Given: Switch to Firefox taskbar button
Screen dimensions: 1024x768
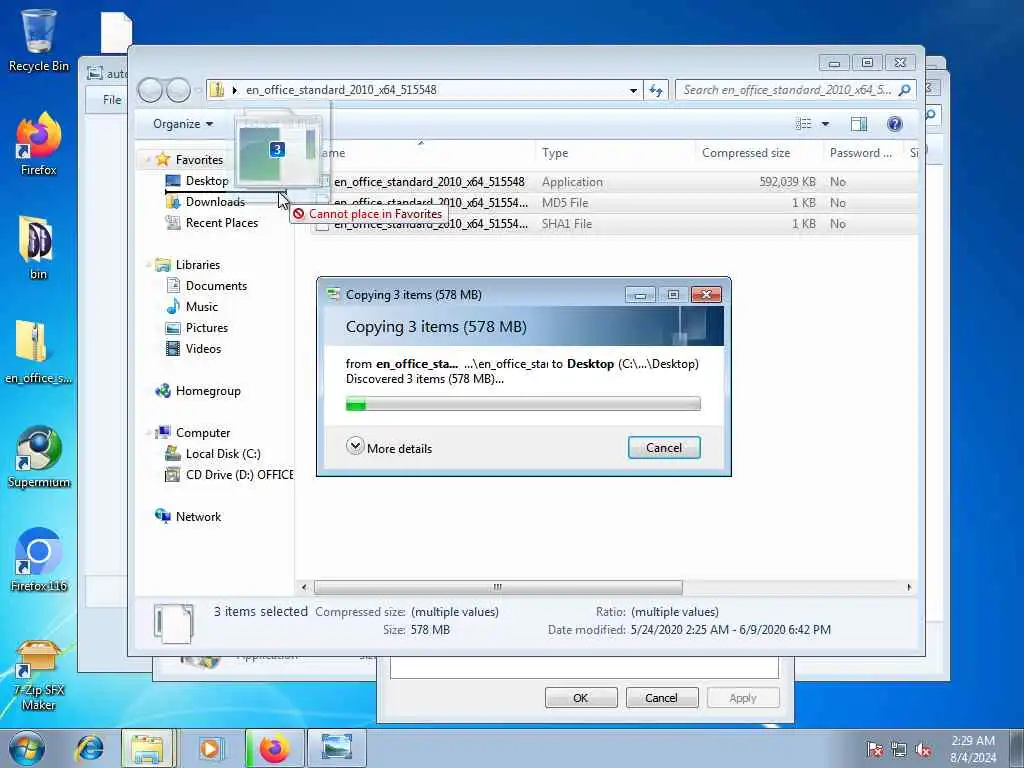Looking at the screenshot, I should click(x=274, y=748).
